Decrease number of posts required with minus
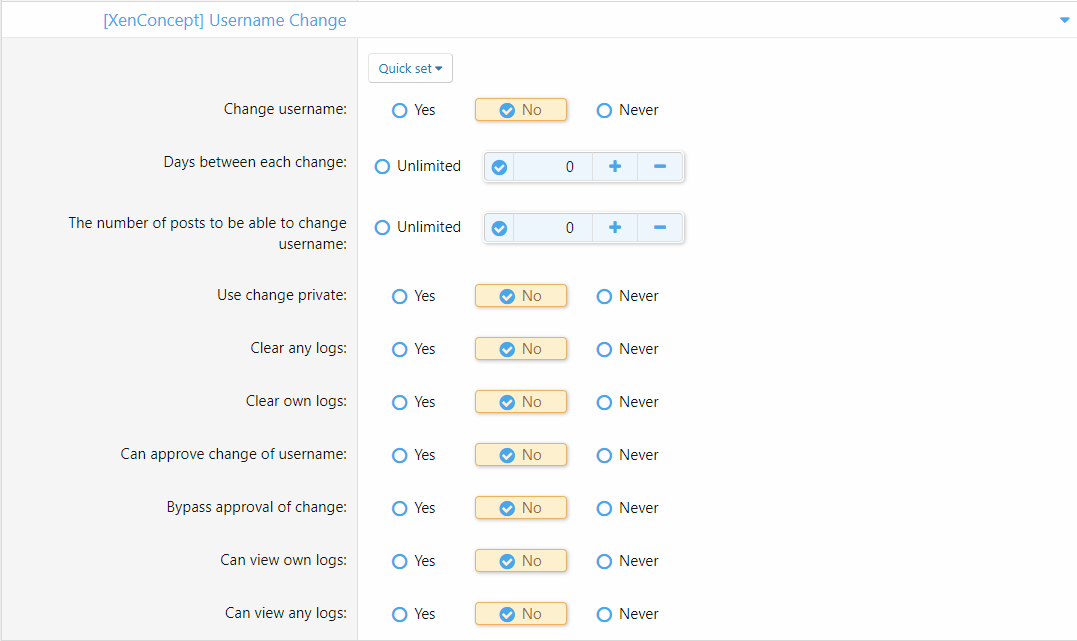The image size is (1077, 641). (x=660, y=228)
